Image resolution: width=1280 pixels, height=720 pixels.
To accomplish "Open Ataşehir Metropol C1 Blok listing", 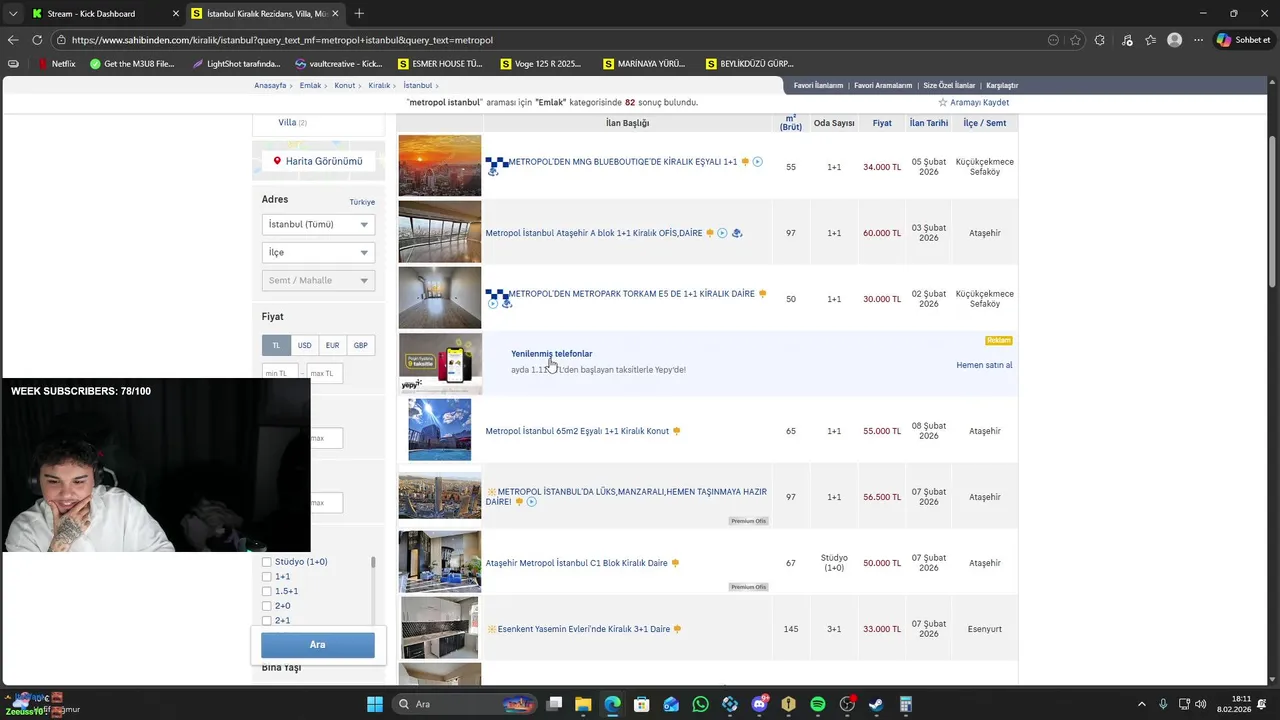I will 576,563.
